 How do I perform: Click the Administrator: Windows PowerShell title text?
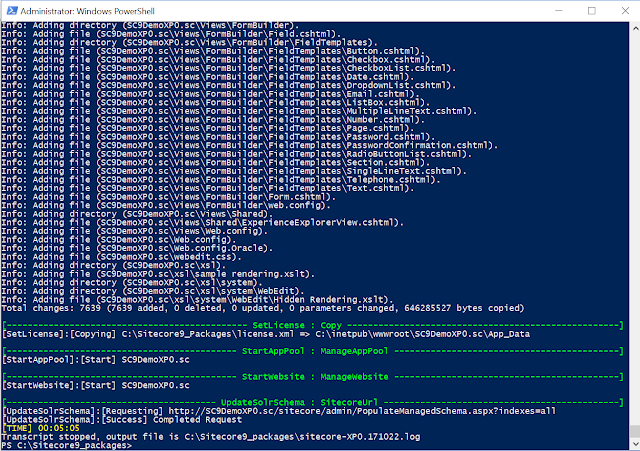point(87,11)
